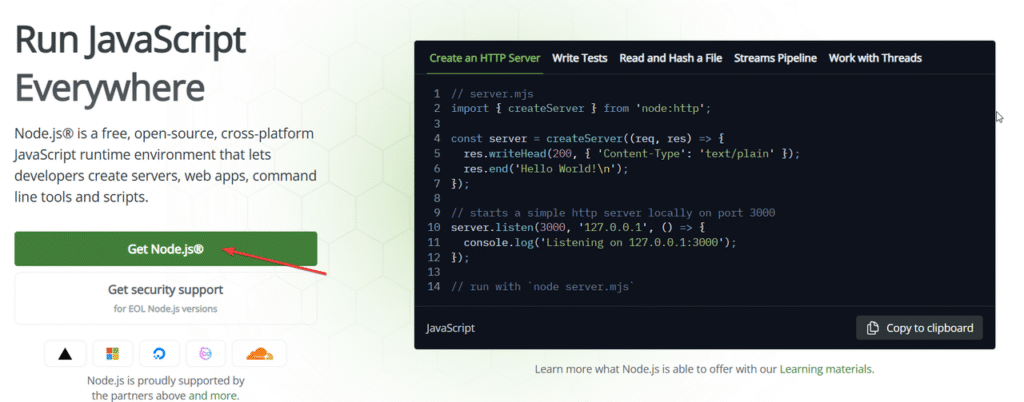Click the Cloudflare orange cloud logo
The width and height of the screenshot is (1024, 402).
tap(259, 354)
